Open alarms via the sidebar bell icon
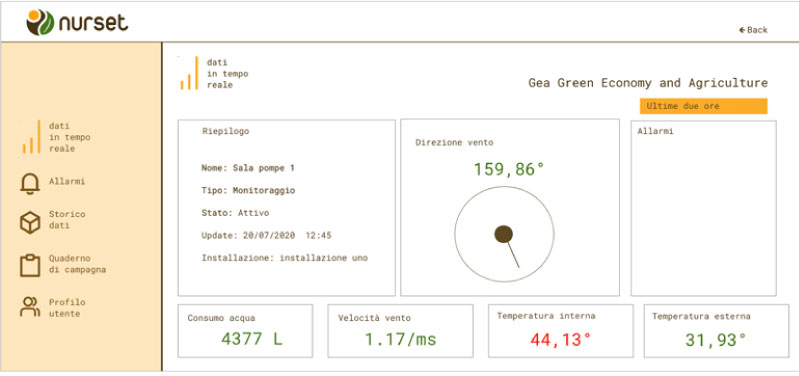The width and height of the screenshot is (799, 376). tap(30, 183)
